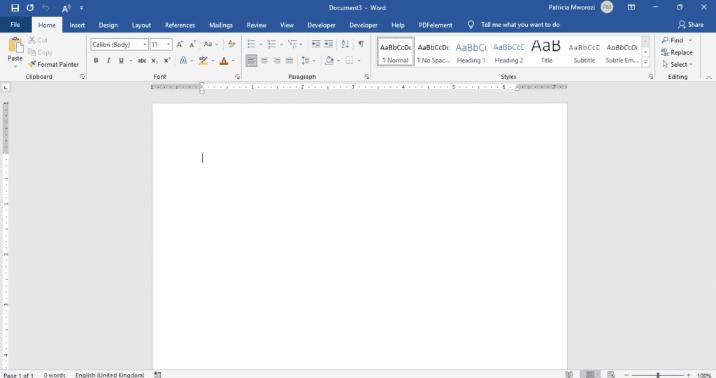Expand the Styles gallery More arrow
The width and height of the screenshot is (716, 378).
pyautogui.click(x=645, y=62)
